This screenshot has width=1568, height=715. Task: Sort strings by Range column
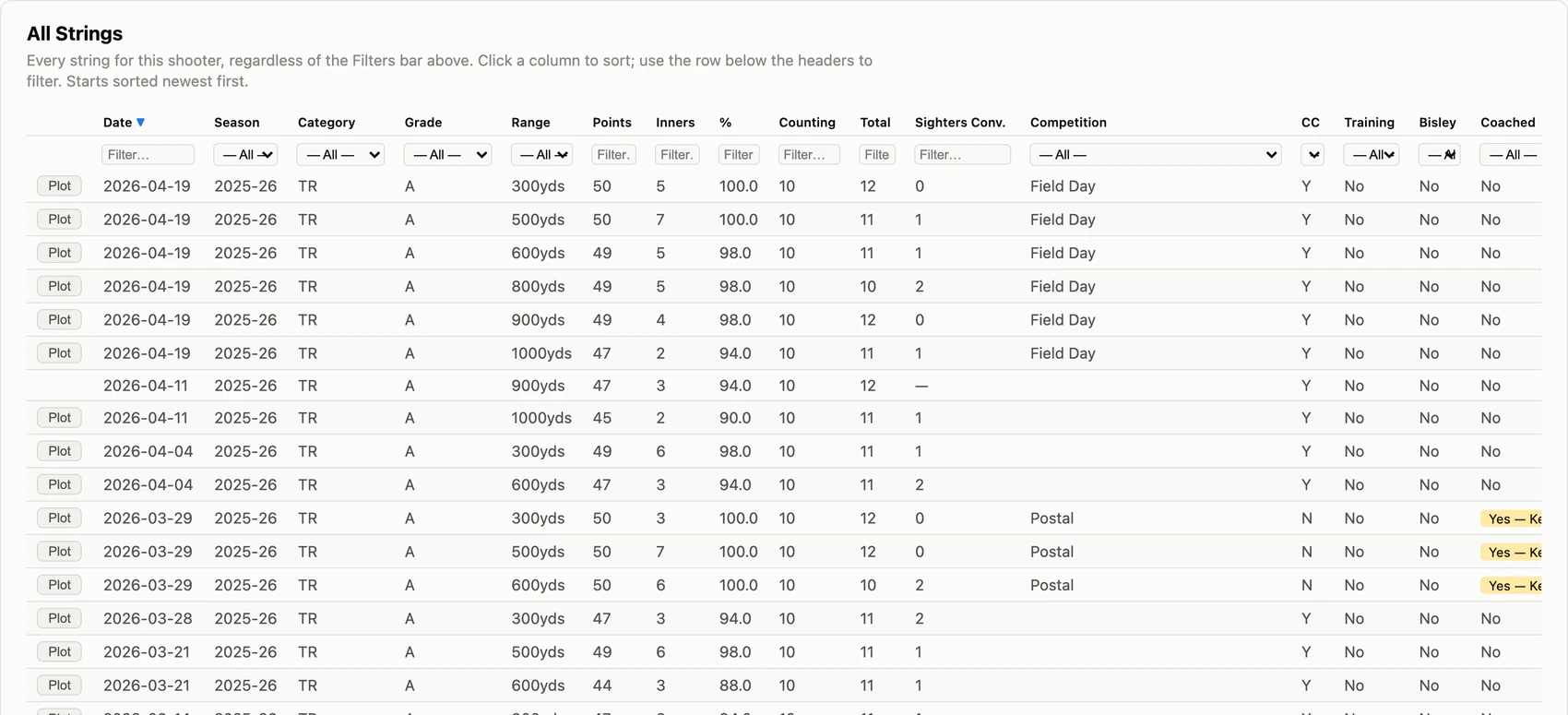click(x=531, y=123)
